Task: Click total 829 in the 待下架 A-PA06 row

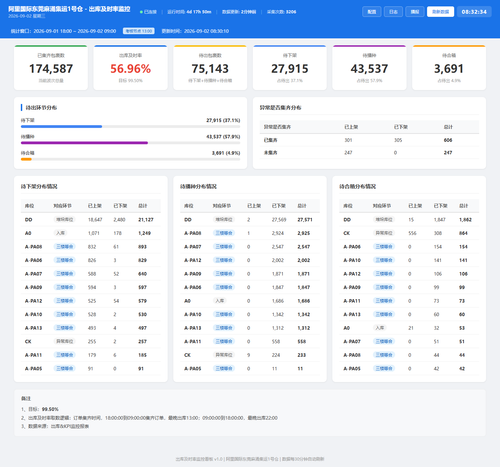Action: click(x=142, y=260)
